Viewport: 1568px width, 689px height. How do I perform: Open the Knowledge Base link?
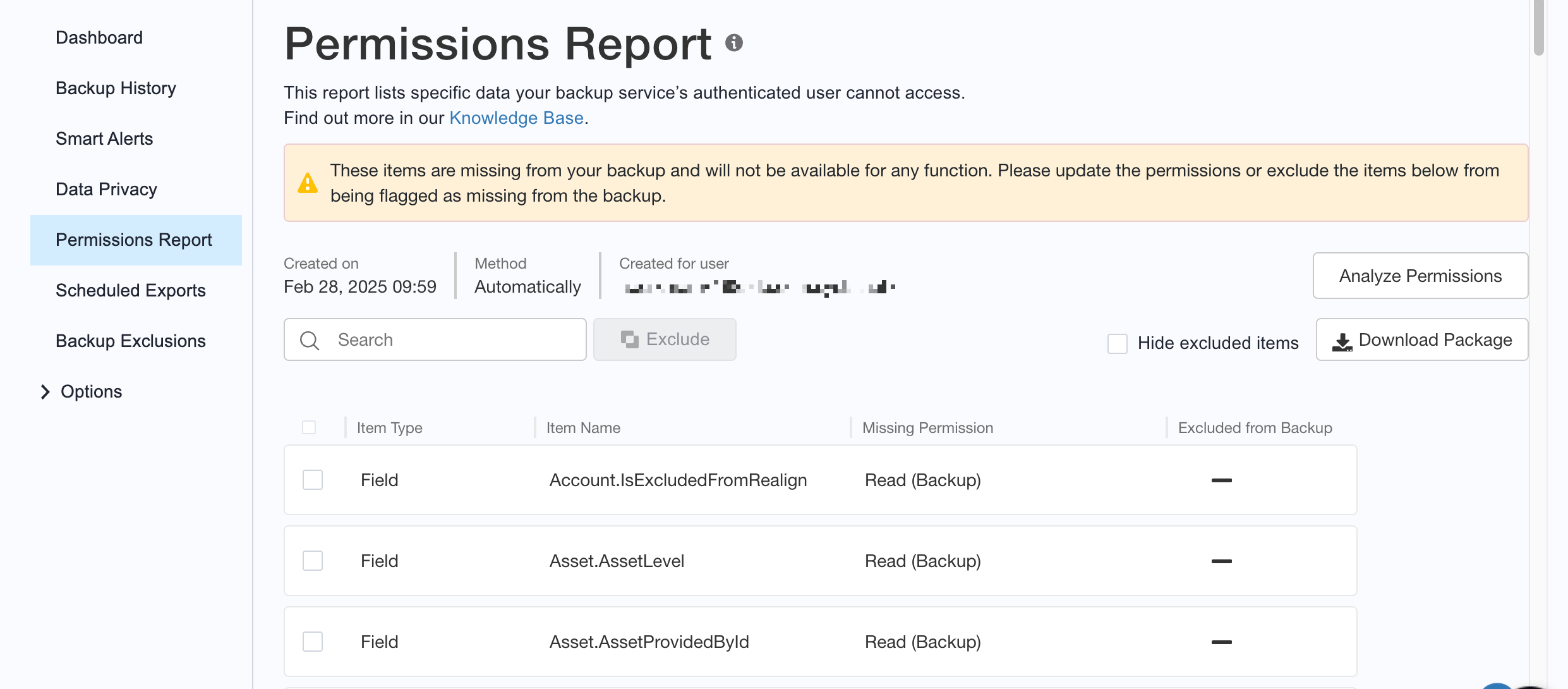(x=516, y=118)
